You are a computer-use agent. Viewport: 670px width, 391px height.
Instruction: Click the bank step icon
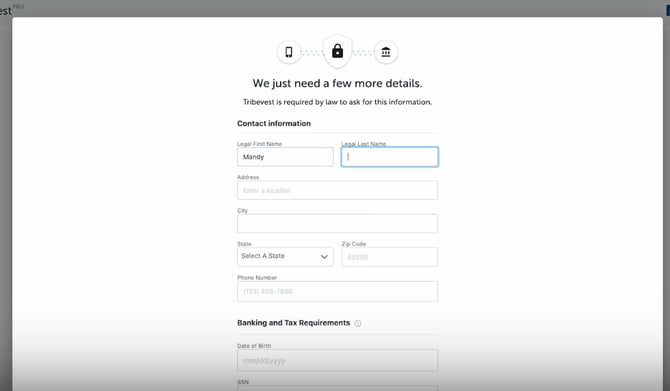click(386, 52)
